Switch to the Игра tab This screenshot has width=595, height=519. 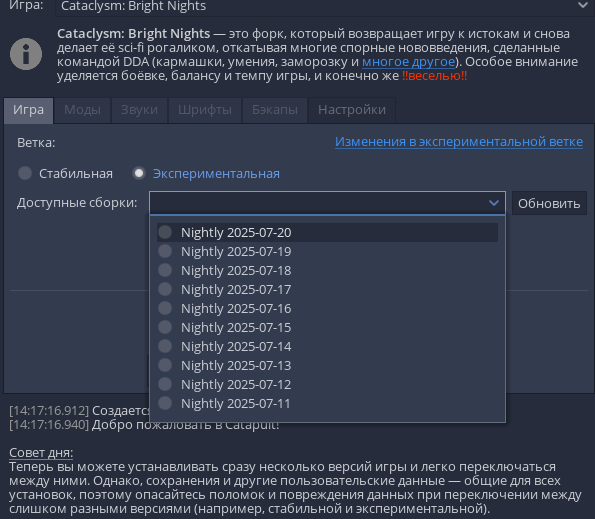(x=28, y=110)
